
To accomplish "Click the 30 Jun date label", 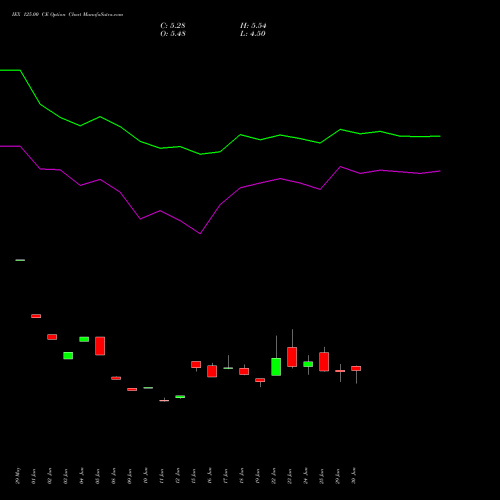I will (x=354, y=476).
